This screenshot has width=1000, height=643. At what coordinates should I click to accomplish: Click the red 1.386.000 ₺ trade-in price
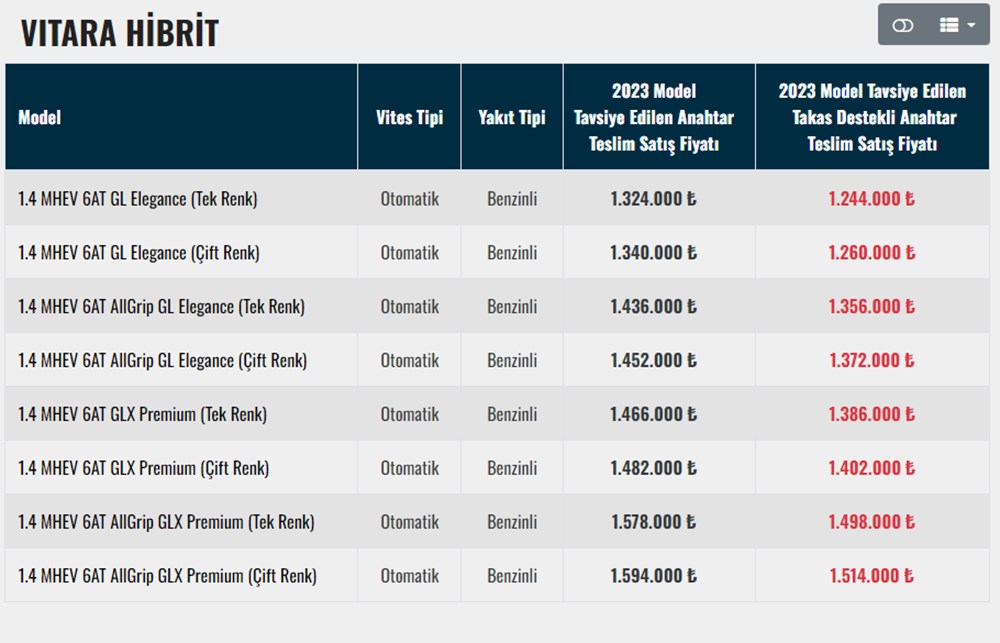[x=872, y=415]
